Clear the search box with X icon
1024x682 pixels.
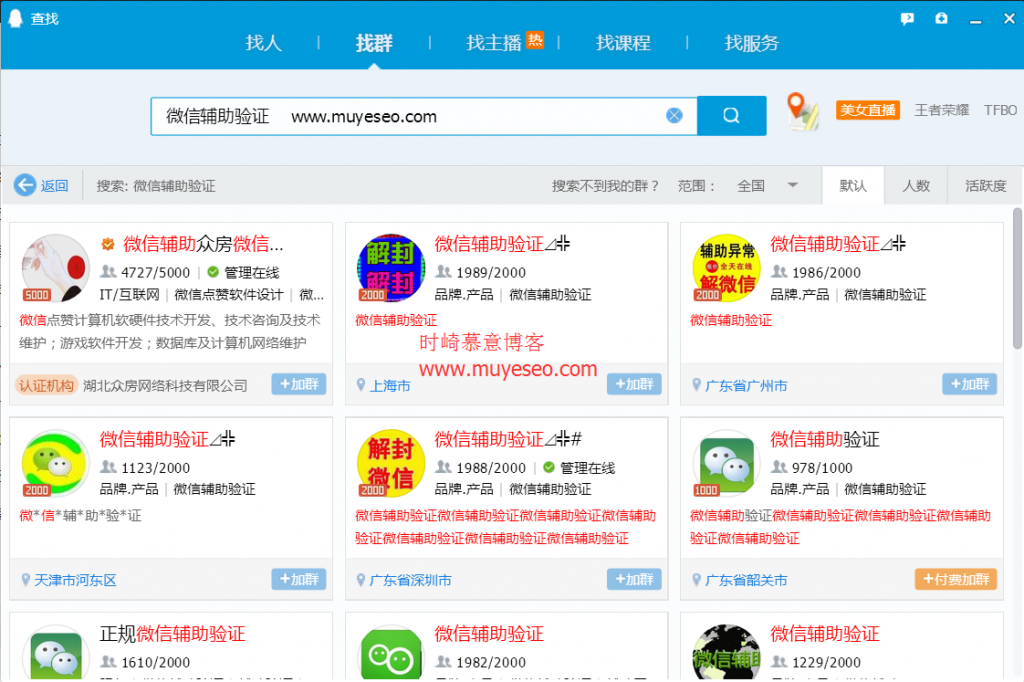[674, 116]
